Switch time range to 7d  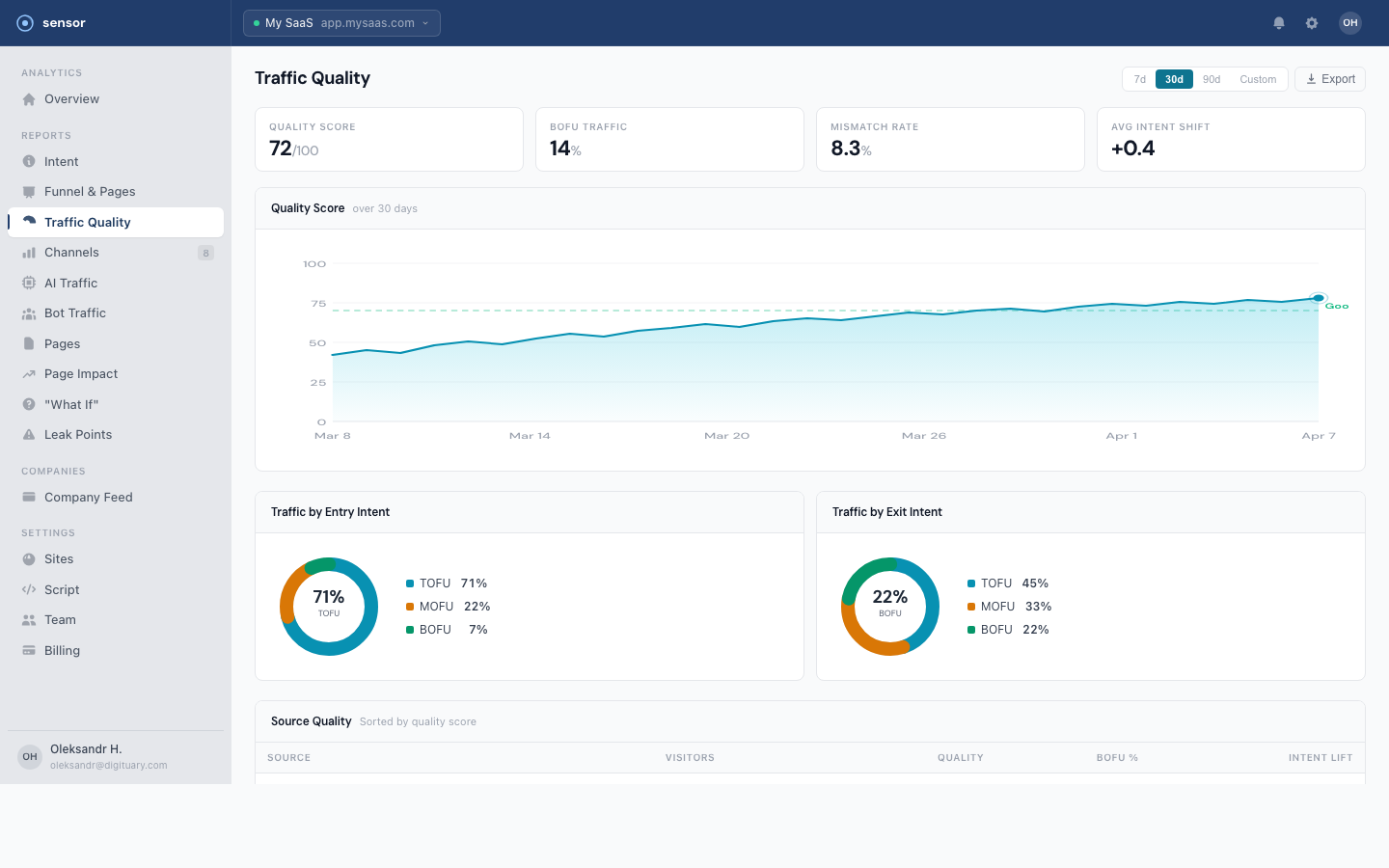1139,79
